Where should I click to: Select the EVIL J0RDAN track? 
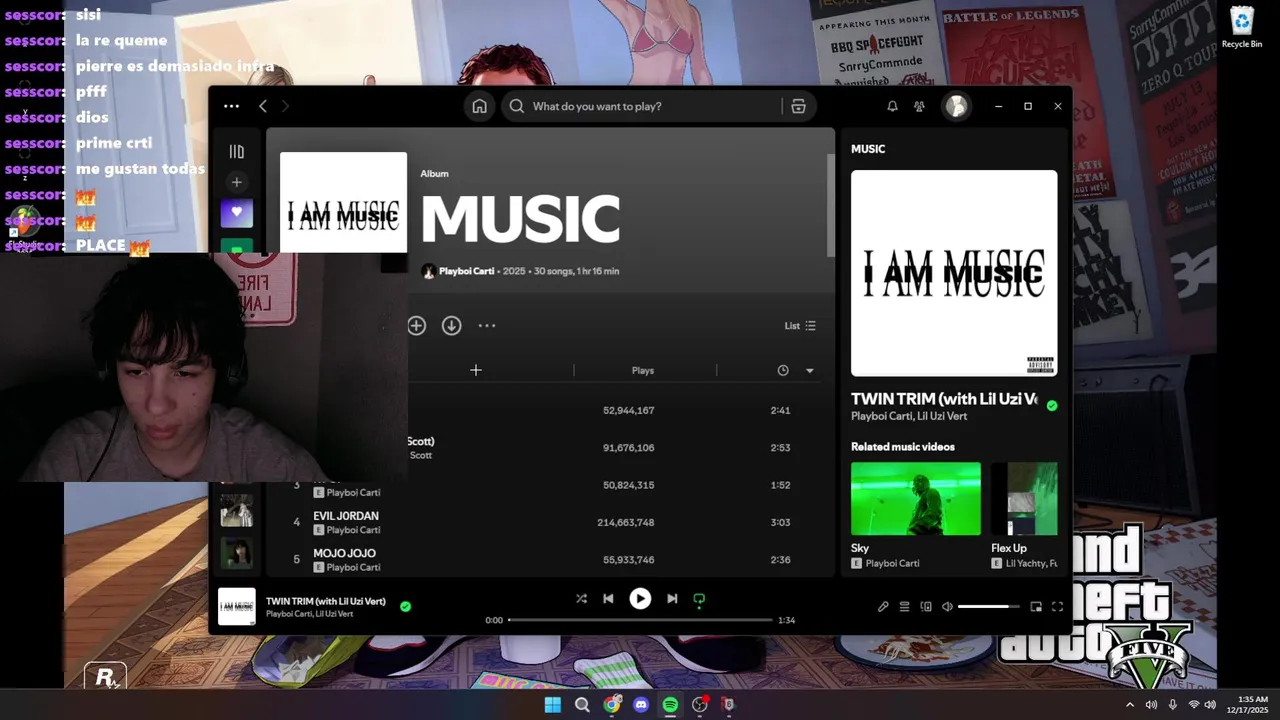click(x=346, y=516)
